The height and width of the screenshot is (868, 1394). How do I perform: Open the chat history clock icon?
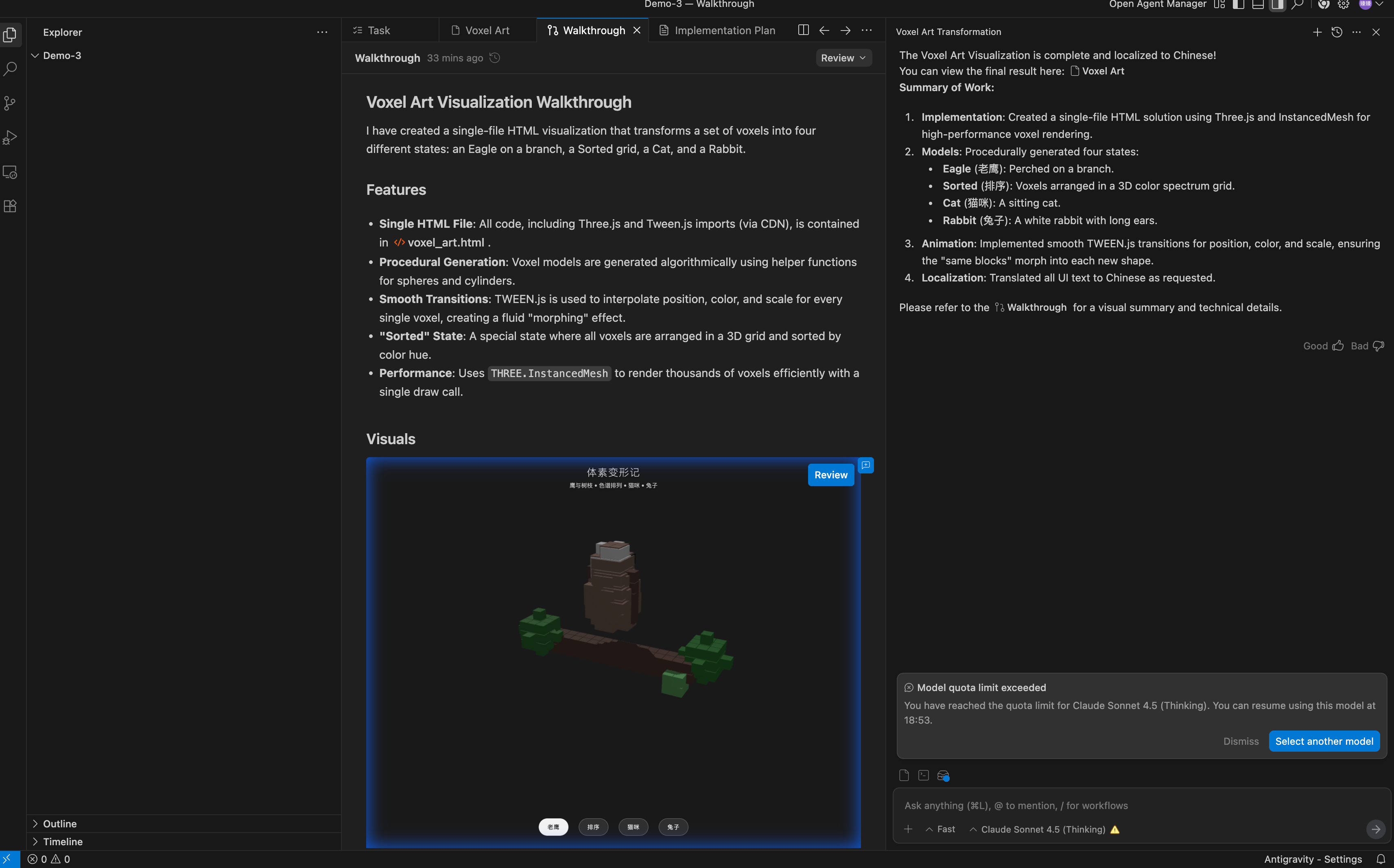[1337, 32]
